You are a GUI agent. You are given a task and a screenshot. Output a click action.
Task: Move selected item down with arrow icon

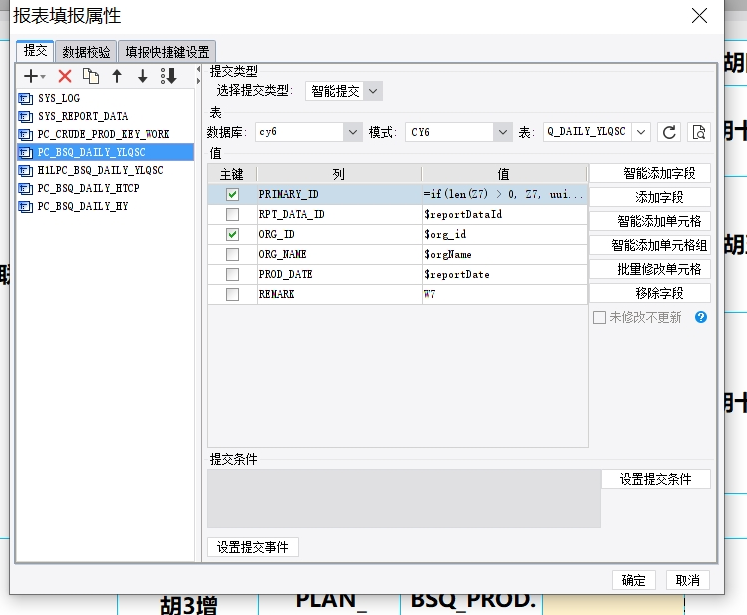pos(142,76)
